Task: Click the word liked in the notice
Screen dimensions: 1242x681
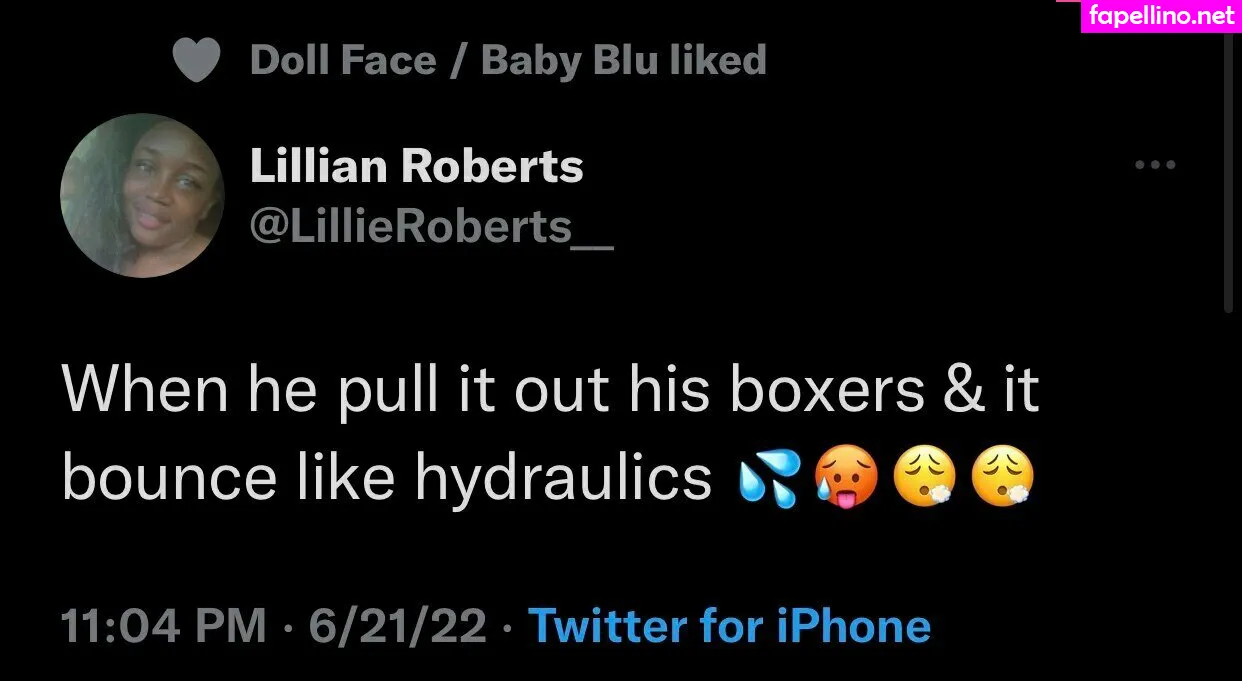Action: coord(717,60)
